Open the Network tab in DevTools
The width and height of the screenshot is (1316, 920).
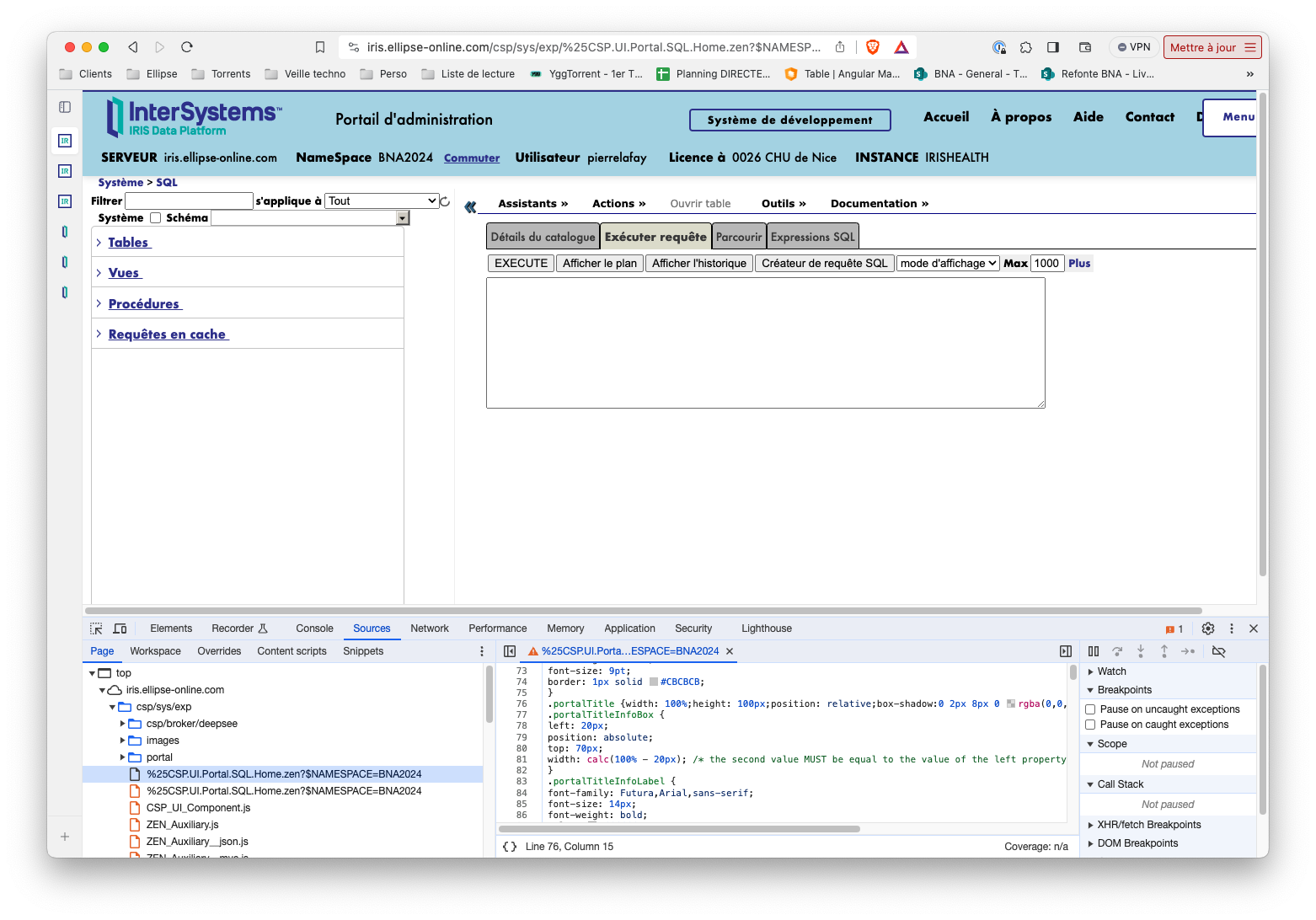coord(429,628)
